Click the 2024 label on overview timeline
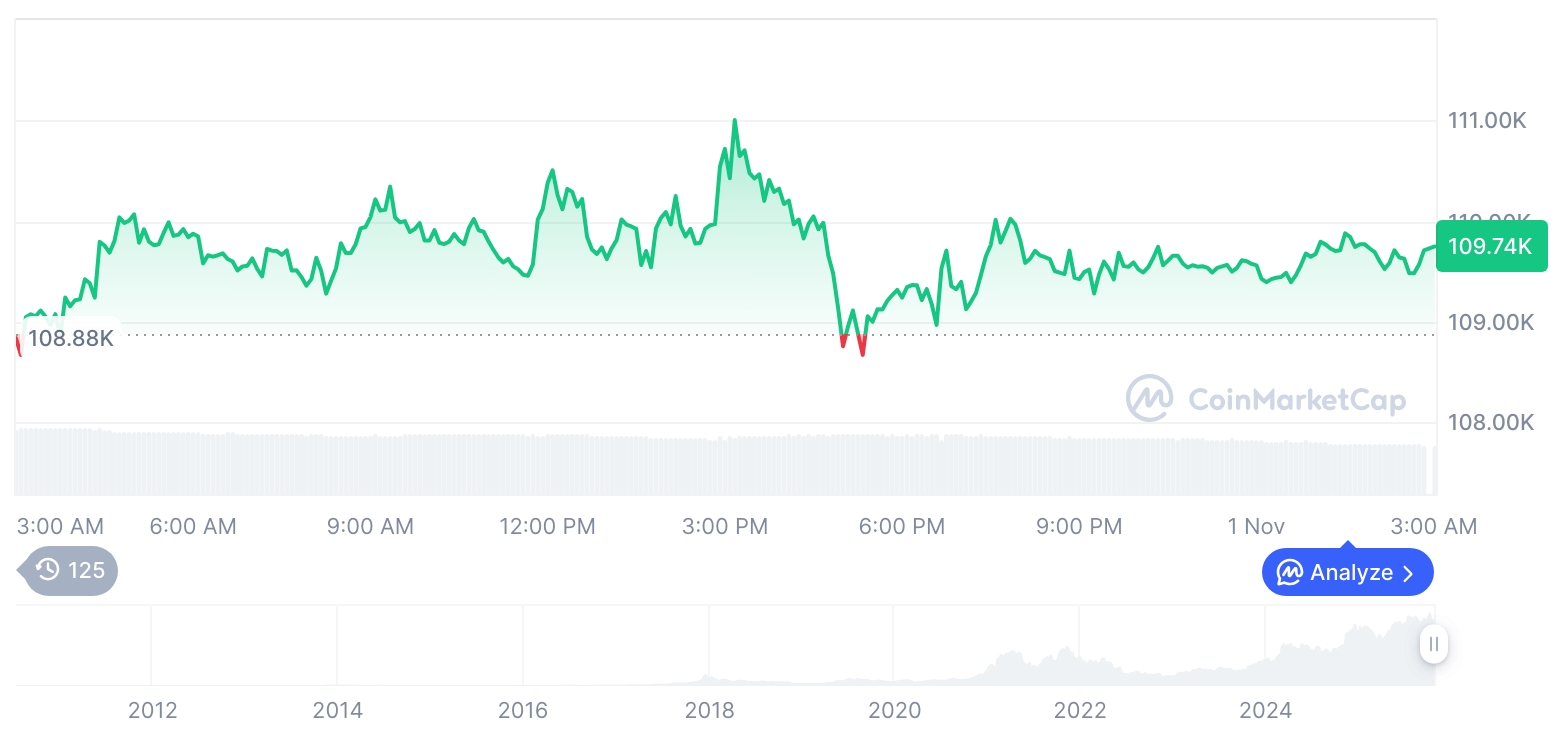The width and height of the screenshot is (1566, 732). click(1265, 710)
